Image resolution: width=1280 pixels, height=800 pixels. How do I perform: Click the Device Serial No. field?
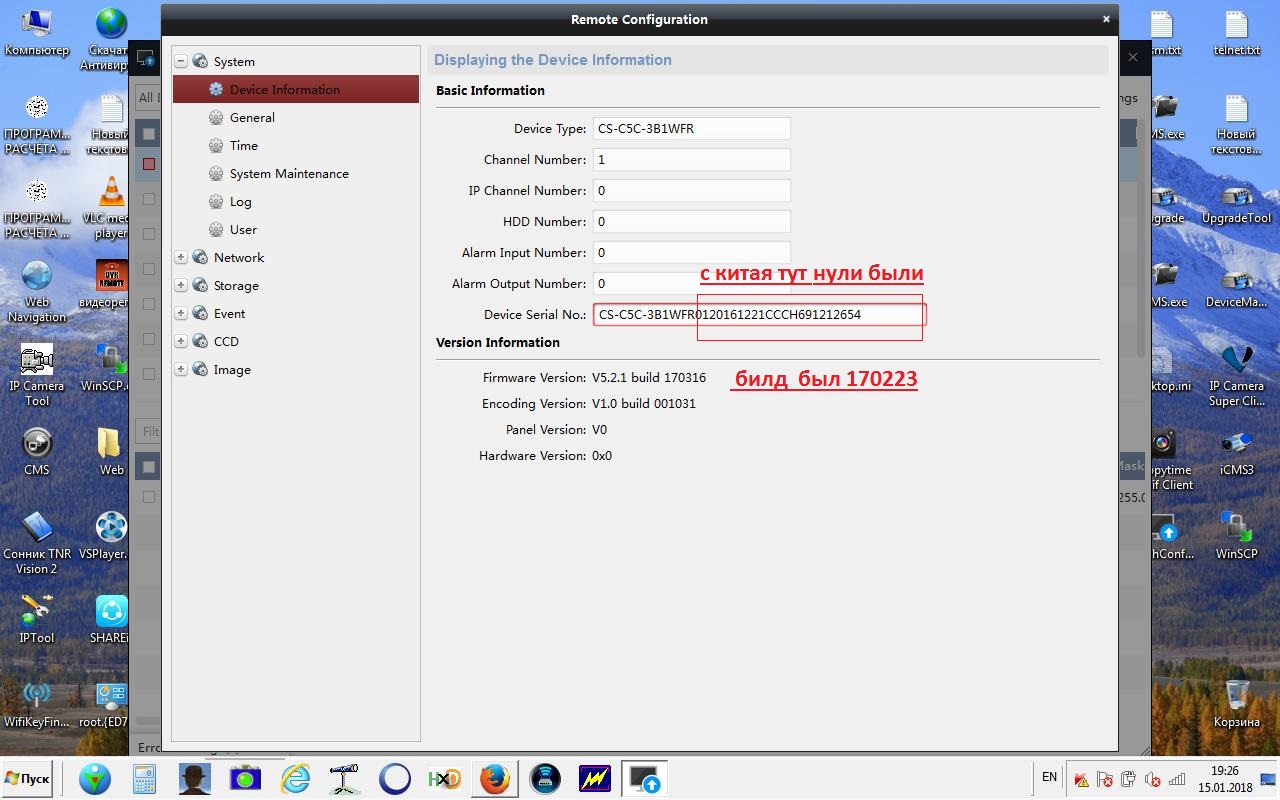[757, 314]
